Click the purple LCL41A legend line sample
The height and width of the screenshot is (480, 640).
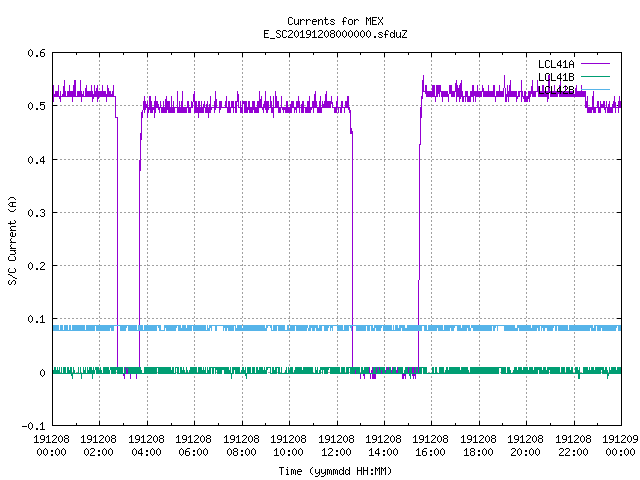[x=595, y=64]
